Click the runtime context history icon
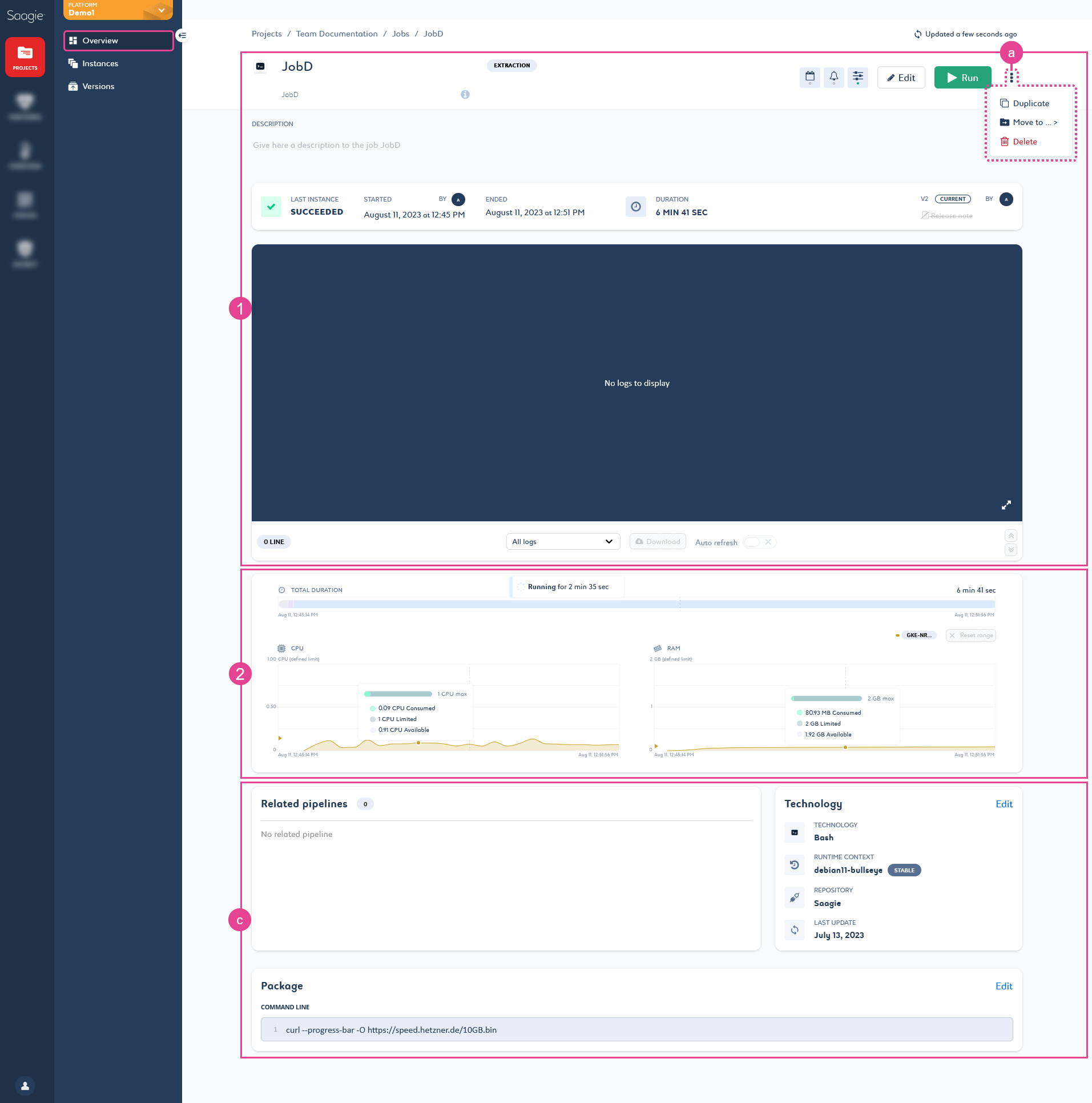1092x1103 pixels. click(x=794, y=865)
